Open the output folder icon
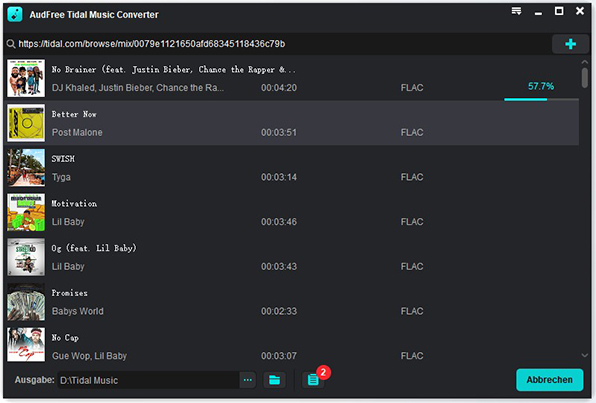The image size is (596, 403). [274, 380]
